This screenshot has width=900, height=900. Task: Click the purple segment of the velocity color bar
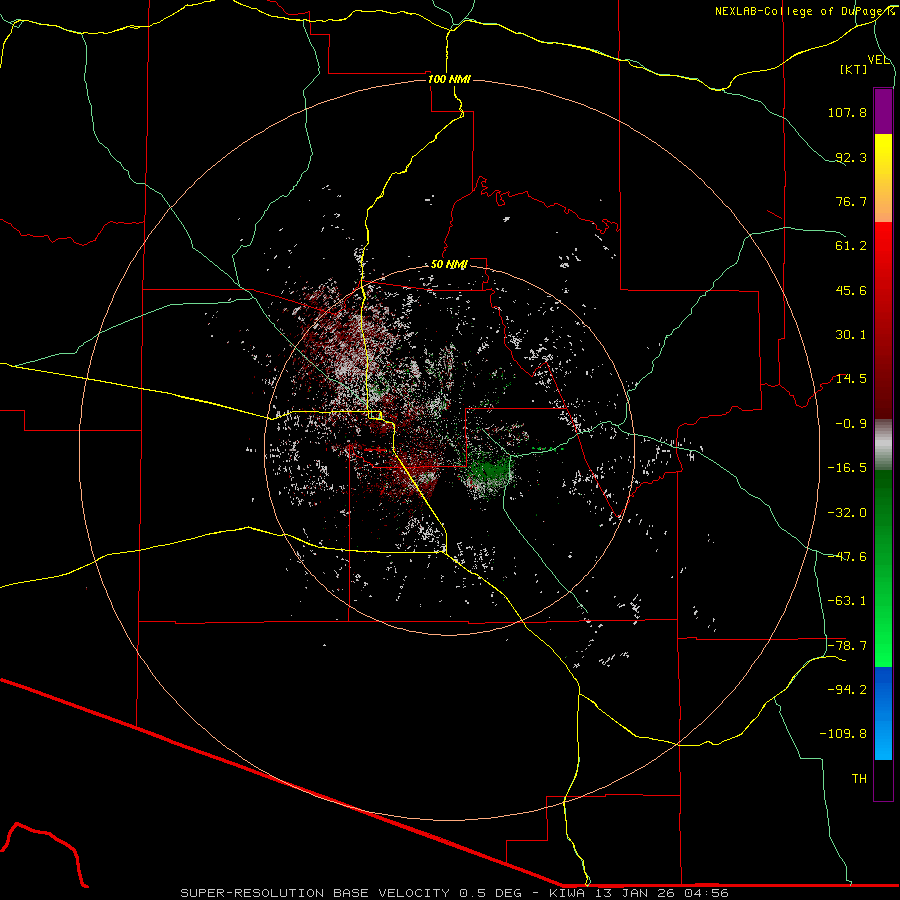(883, 111)
